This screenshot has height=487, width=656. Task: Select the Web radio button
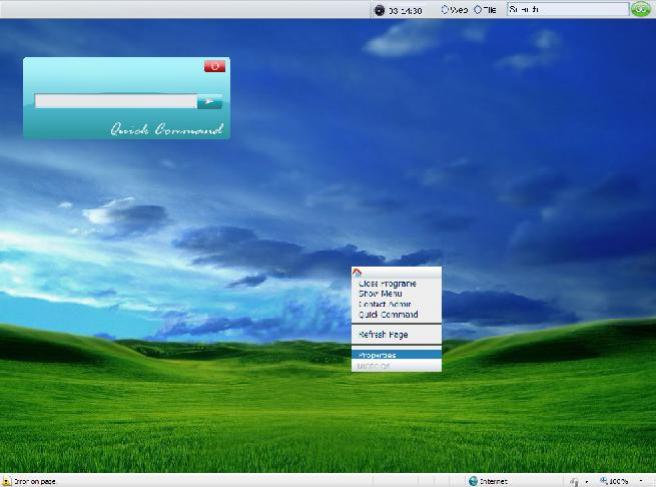(x=445, y=9)
